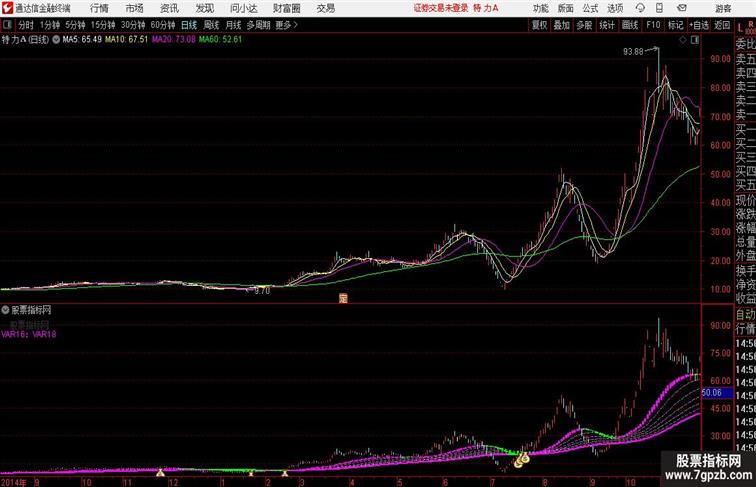
Task: Click the 通达信 red logo icon
Action: 7,8
